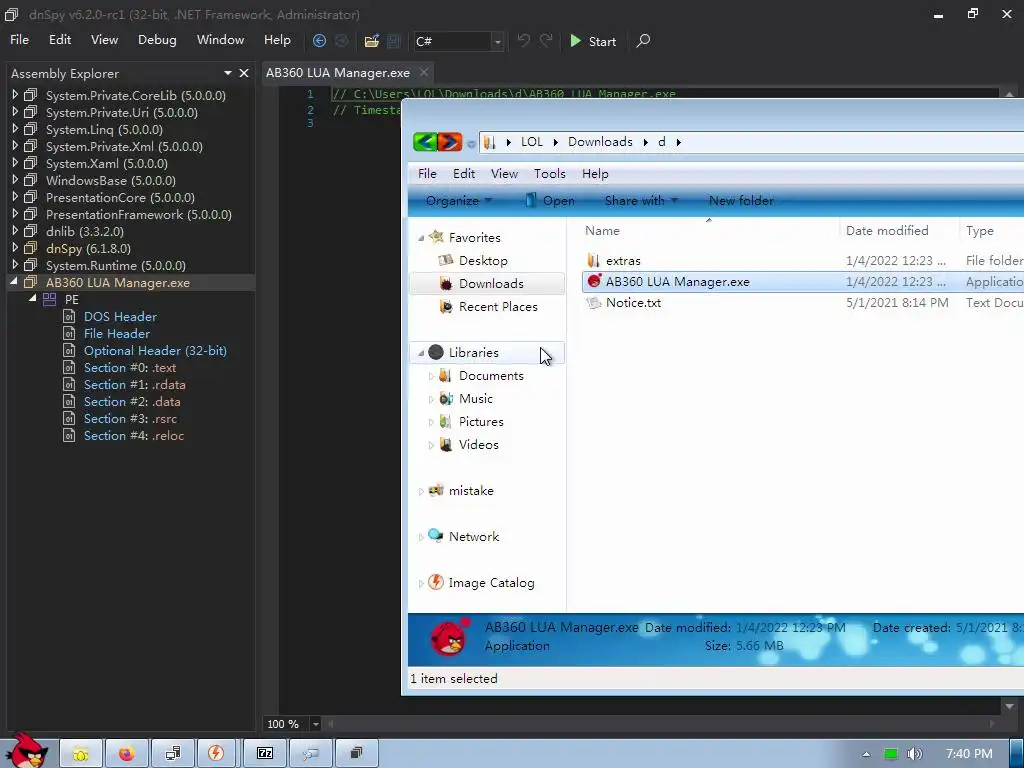Screen dimensions: 1024x768
Task: Open Assembly Explorer panel options dropdown
Action: click(x=227, y=73)
